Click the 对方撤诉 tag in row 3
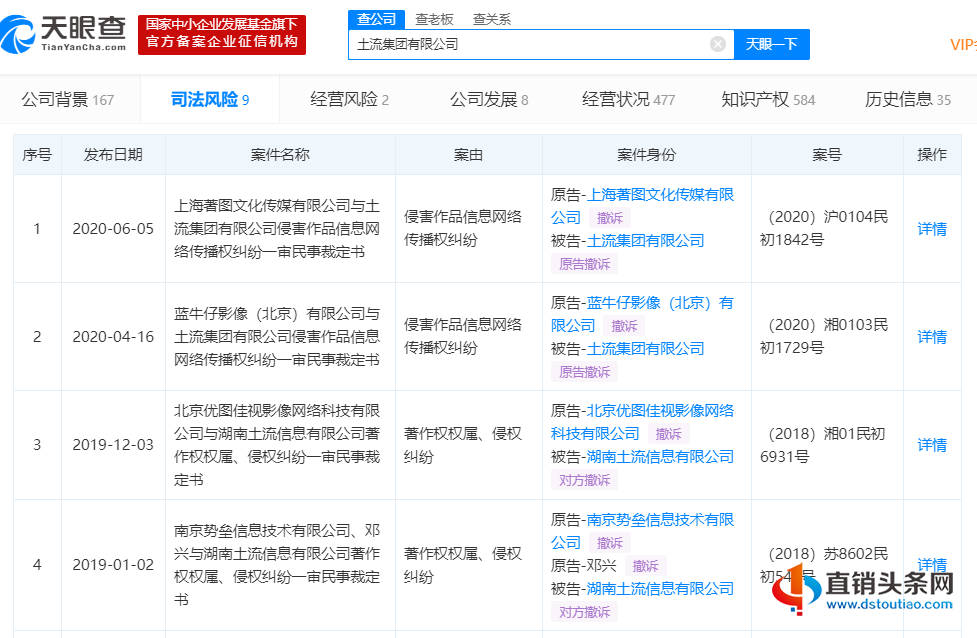977x638 pixels. click(x=584, y=480)
